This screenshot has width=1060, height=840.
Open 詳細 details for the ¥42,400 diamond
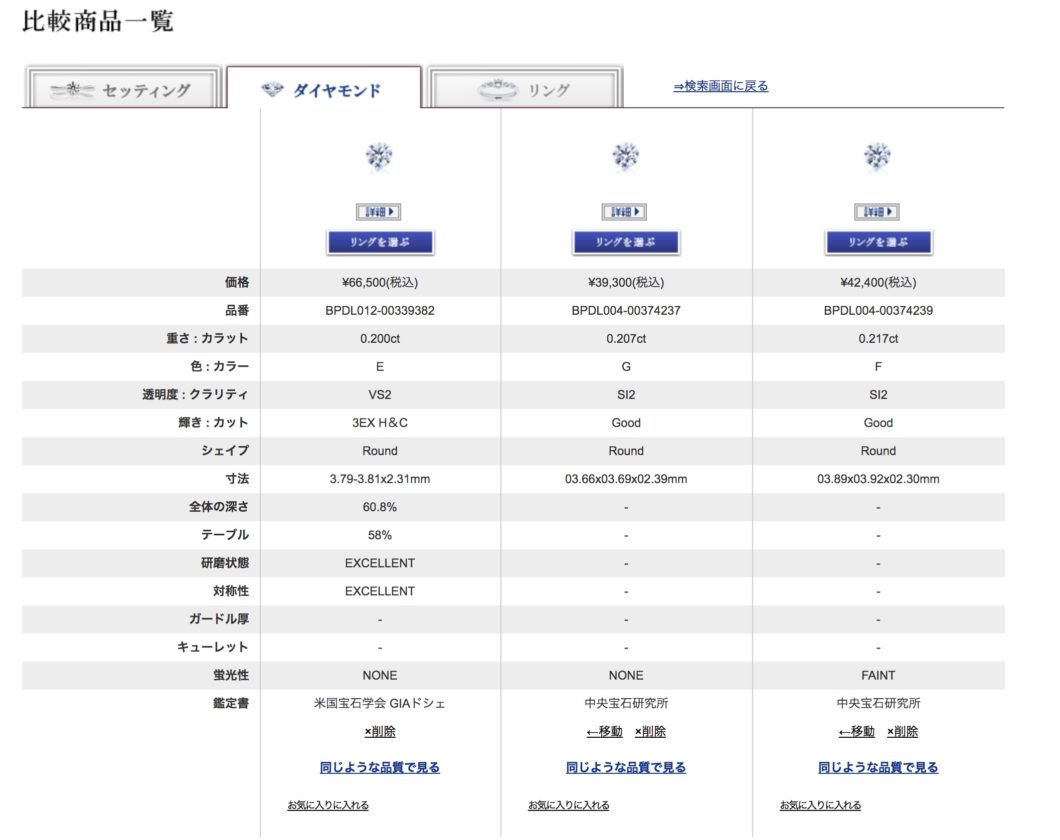(x=877, y=212)
